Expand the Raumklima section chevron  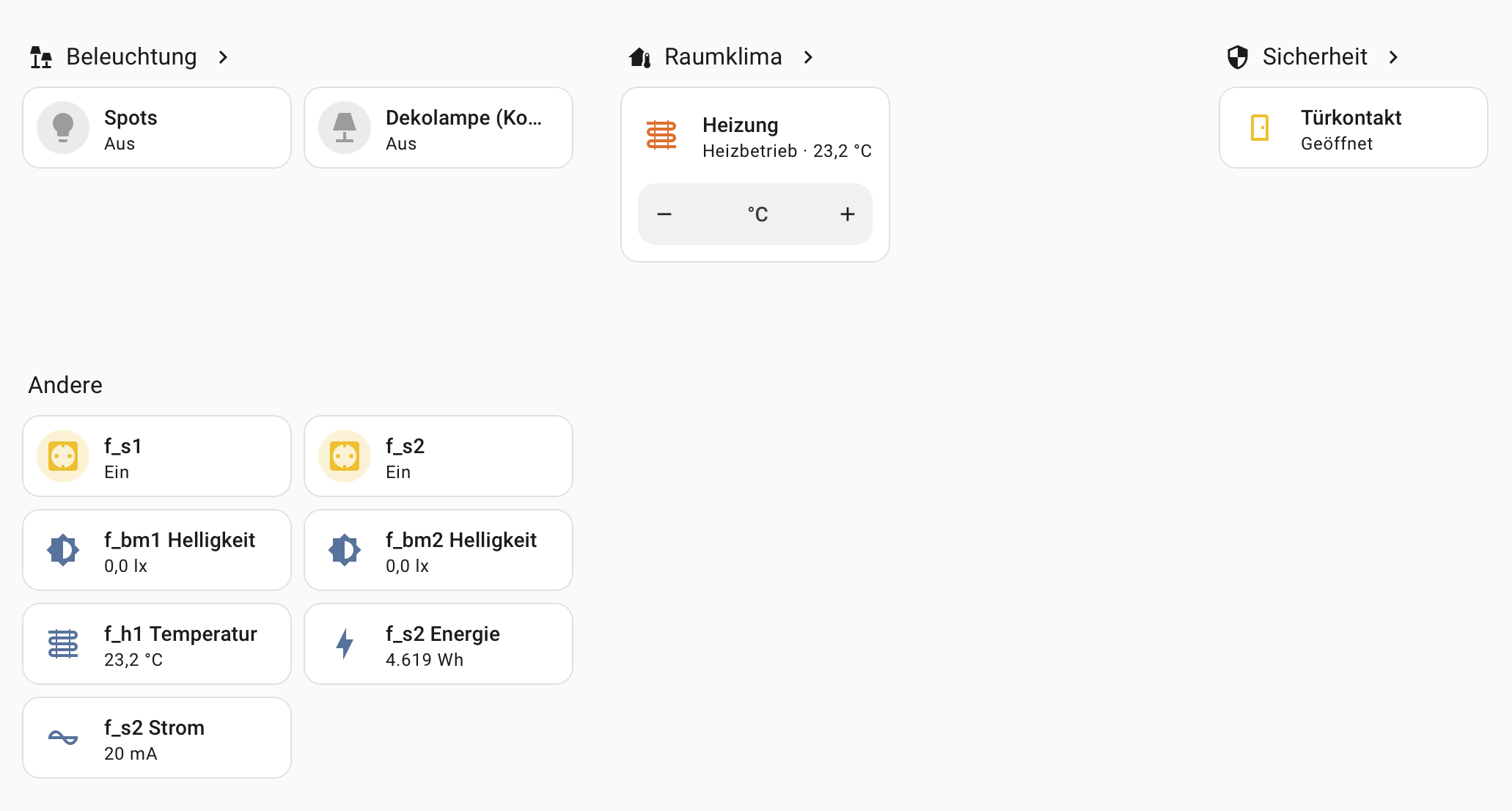[x=808, y=57]
